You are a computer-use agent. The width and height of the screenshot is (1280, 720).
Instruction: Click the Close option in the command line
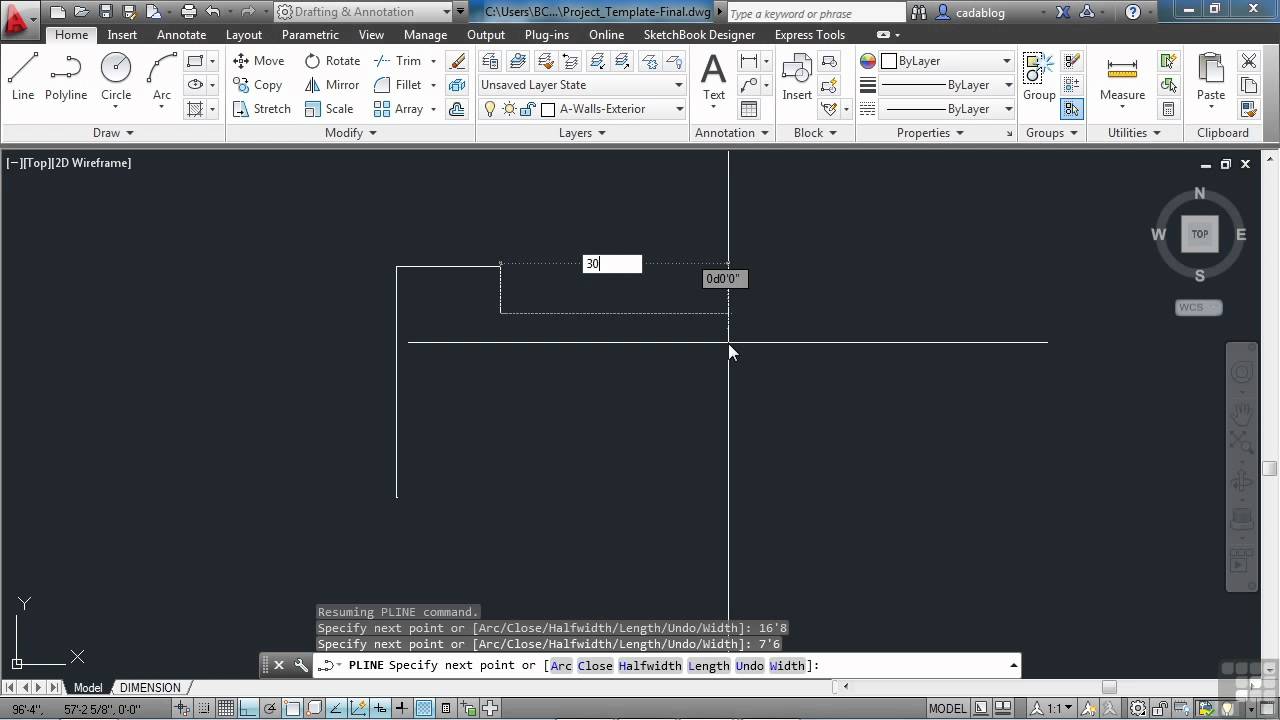click(x=594, y=665)
